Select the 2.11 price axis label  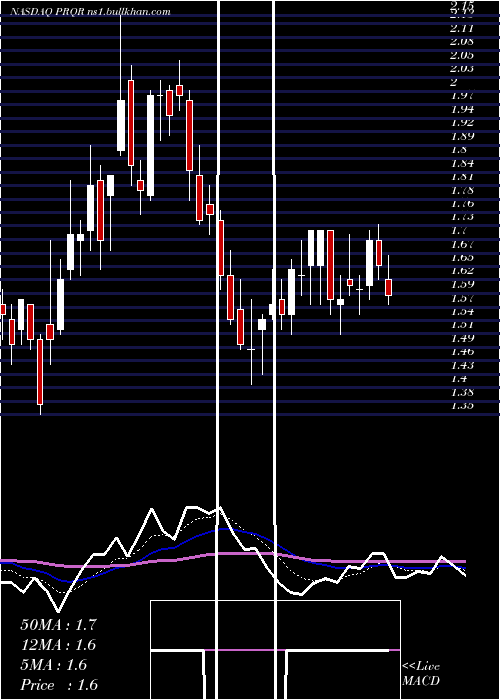pyautogui.click(x=462, y=29)
